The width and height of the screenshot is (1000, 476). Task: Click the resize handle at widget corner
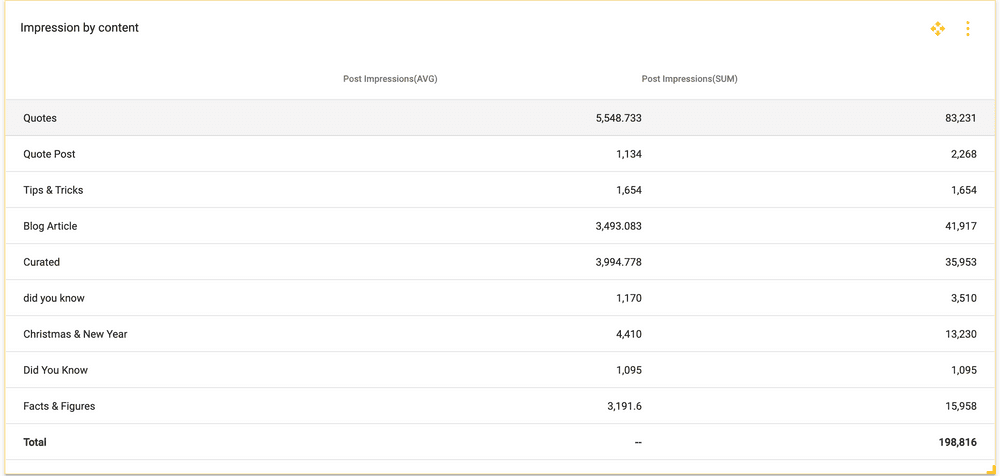[991, 470]
